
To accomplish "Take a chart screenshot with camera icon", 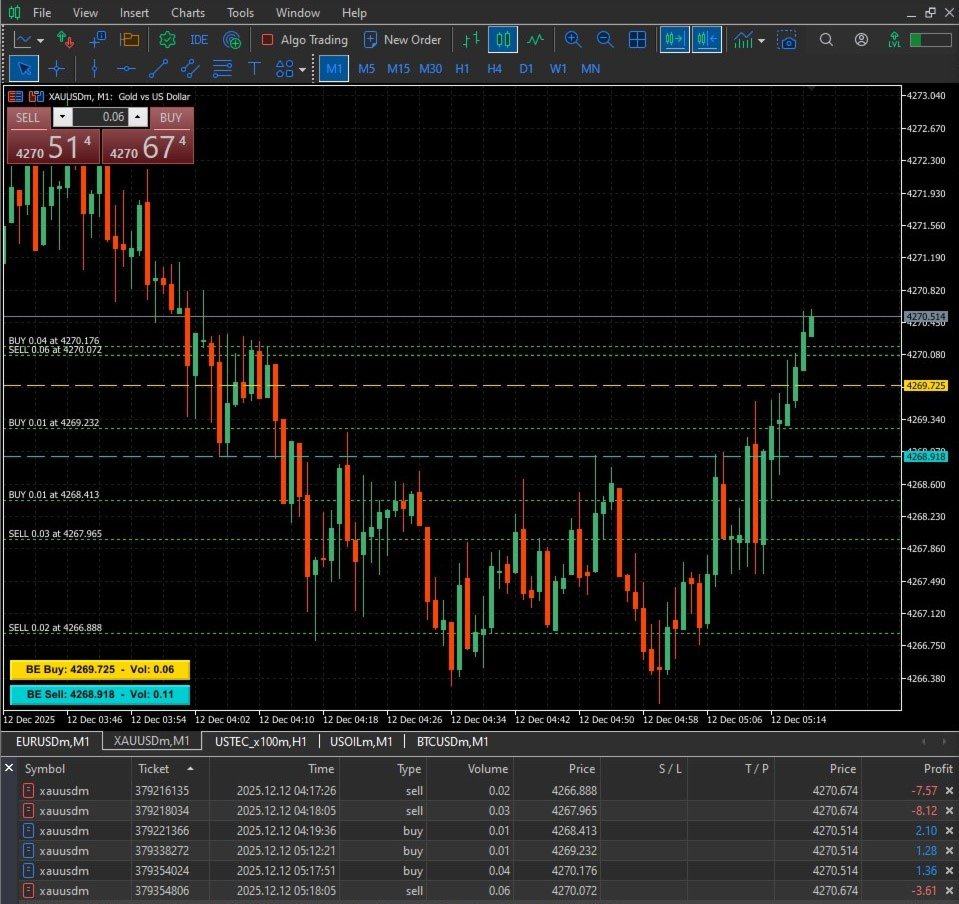I will [x=787, y=40].
